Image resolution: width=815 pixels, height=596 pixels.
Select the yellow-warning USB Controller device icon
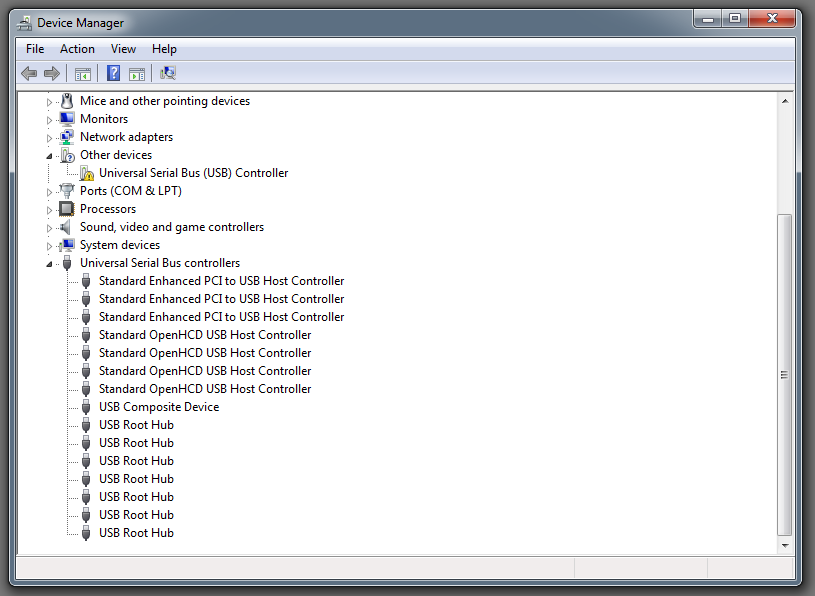point(87,173)
